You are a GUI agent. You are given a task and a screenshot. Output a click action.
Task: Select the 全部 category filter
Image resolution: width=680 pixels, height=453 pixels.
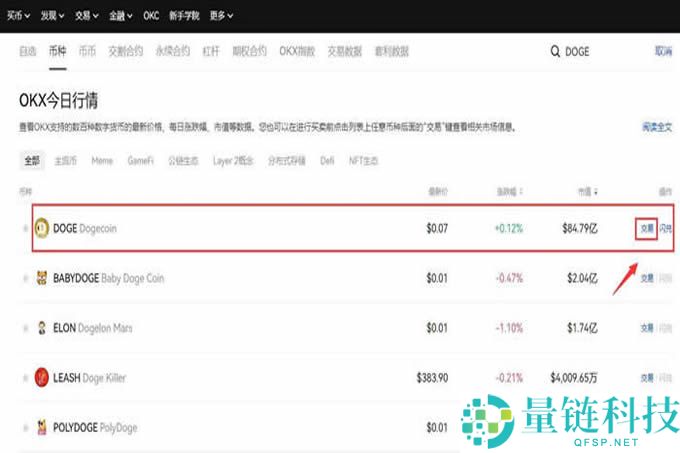[x=32, y=161]
